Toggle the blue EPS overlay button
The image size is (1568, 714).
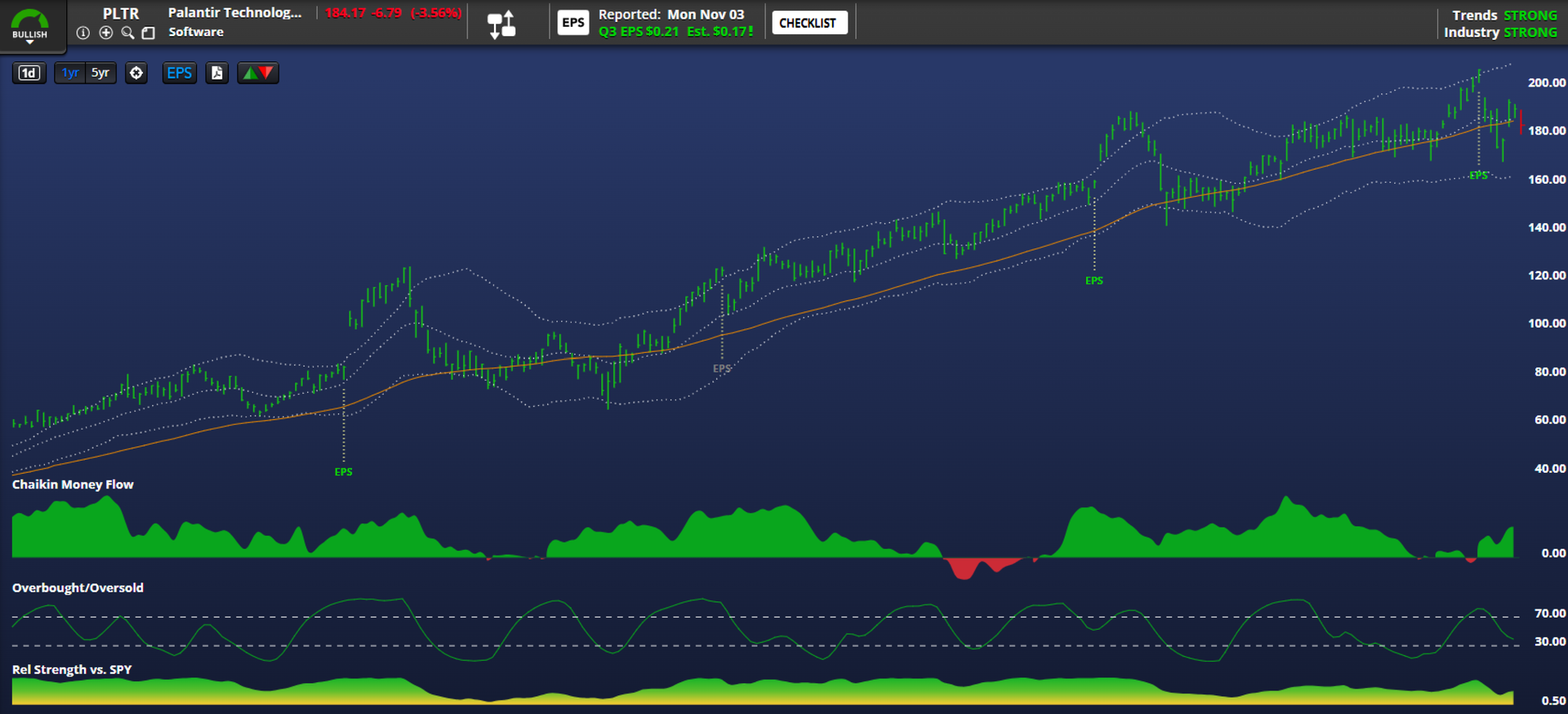(x=179, y=73)
